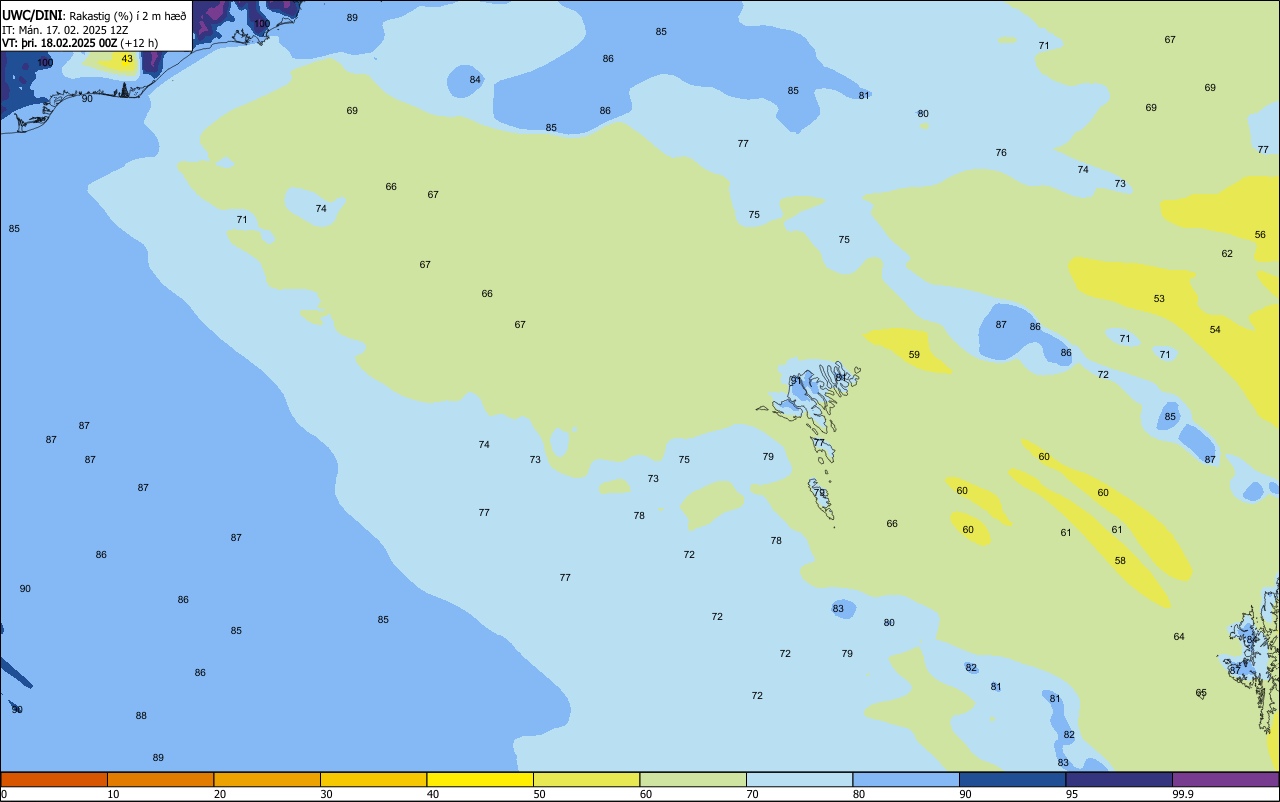Click the dark orange 0–10 legend swatch
Screen dimensions: 1280x802
(54, 779)
